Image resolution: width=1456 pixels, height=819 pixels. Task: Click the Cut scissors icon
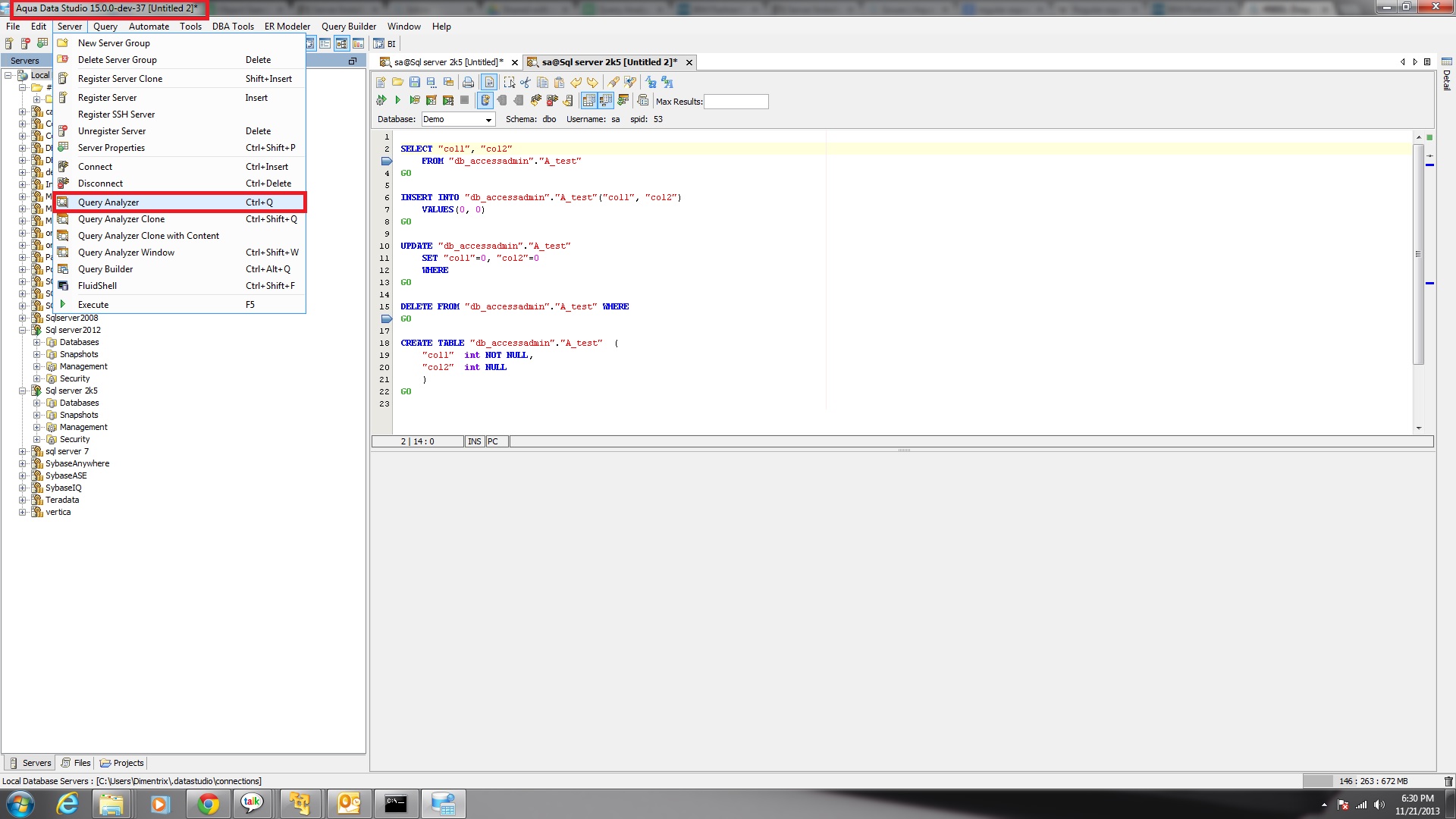[x=526, y=82]
